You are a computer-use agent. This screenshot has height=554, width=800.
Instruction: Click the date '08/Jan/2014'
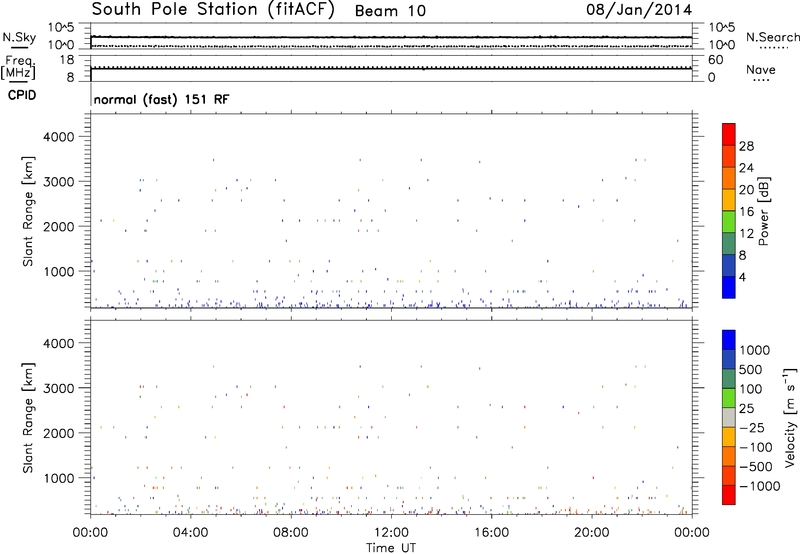(x=639, y=10)
